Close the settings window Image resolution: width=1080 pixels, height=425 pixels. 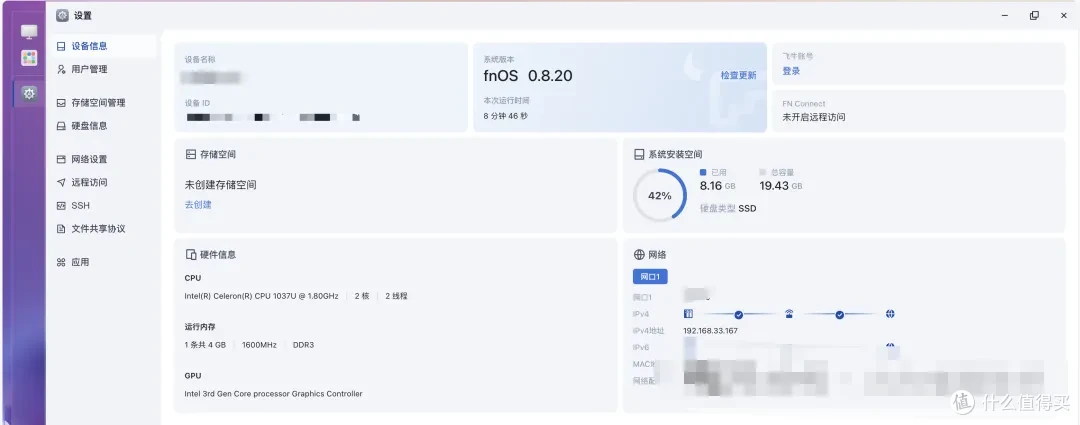1063,15
